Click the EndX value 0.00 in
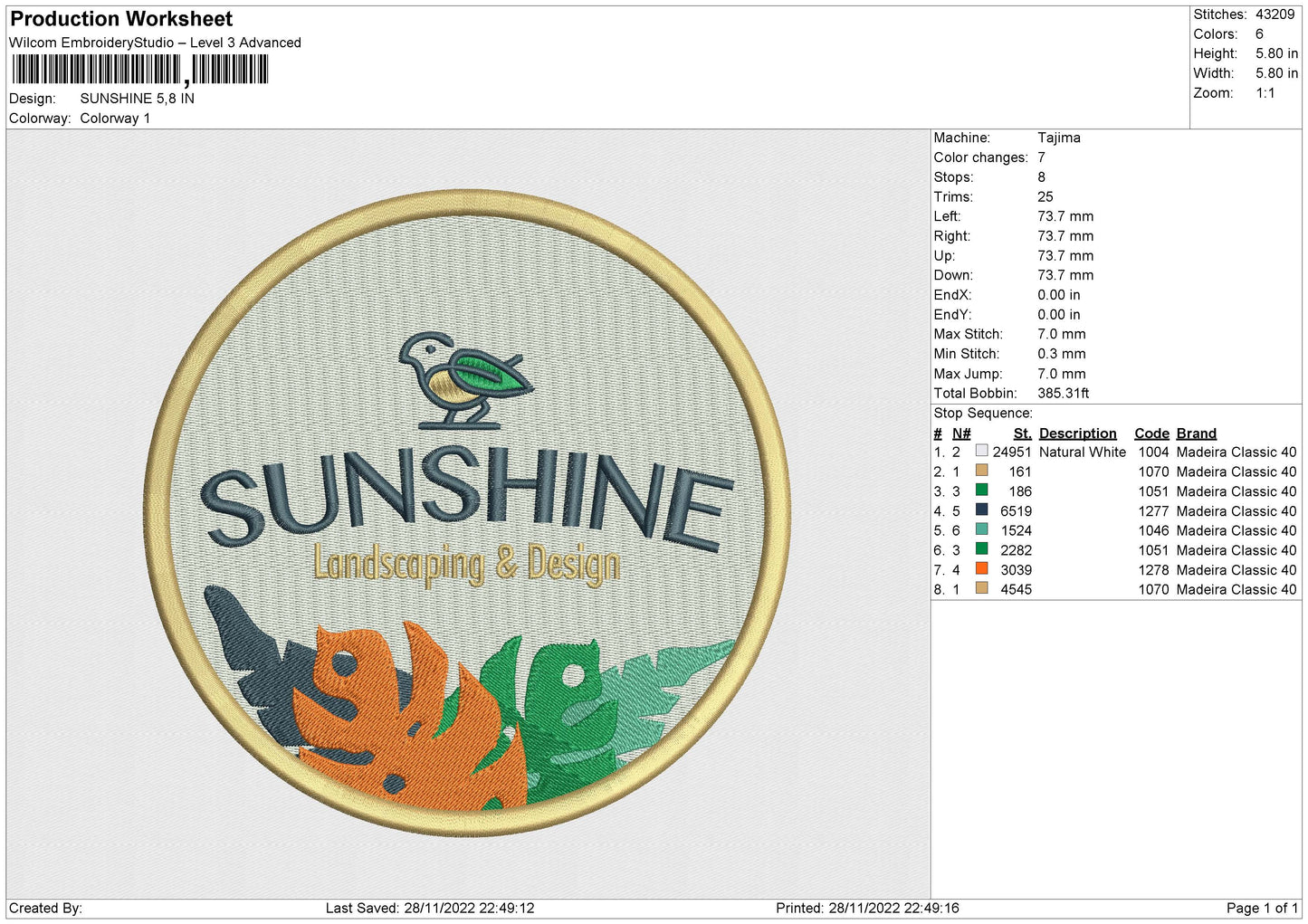 [x=1059, y=295]
